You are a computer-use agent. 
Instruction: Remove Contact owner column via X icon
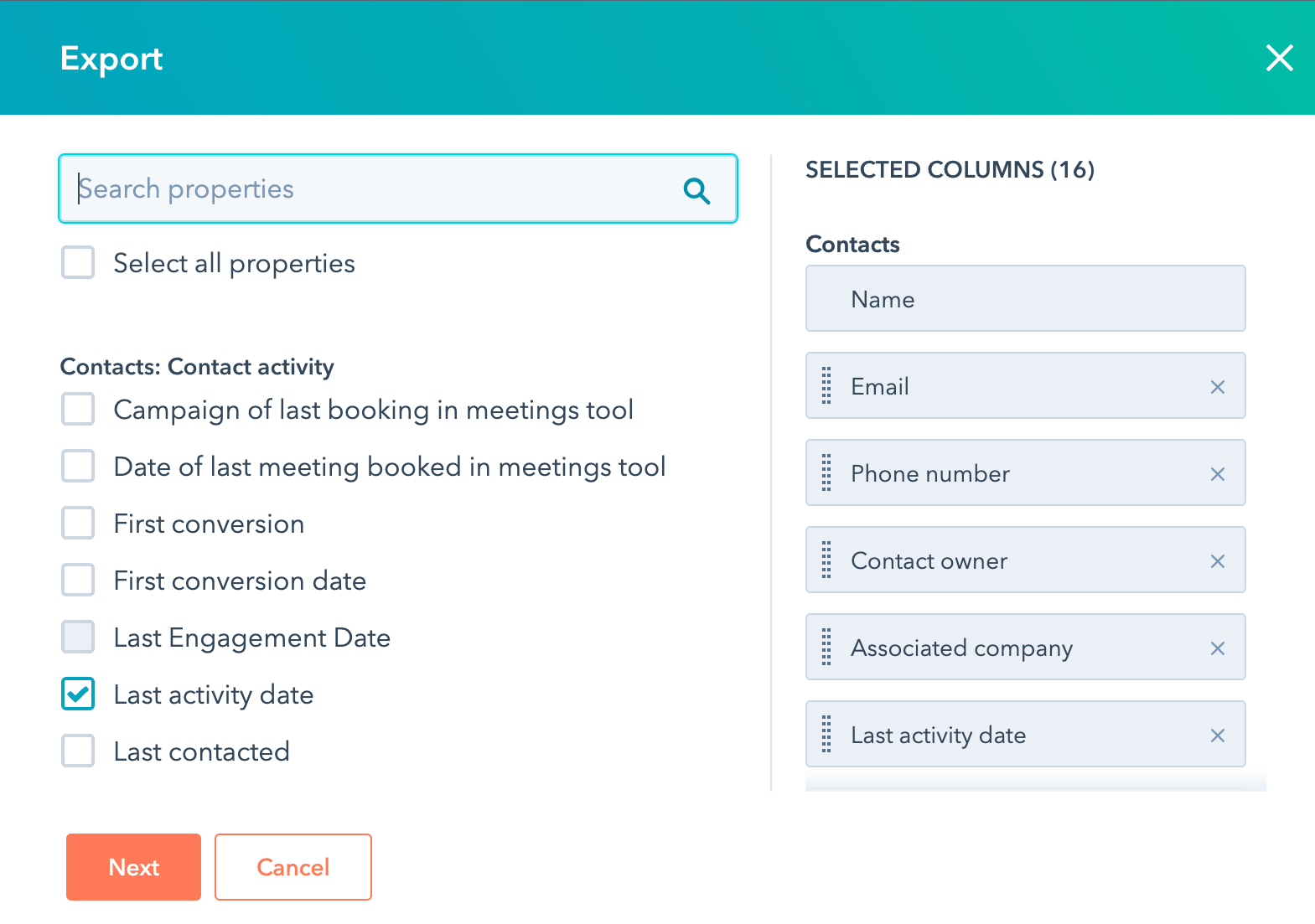click(1217, 560)
